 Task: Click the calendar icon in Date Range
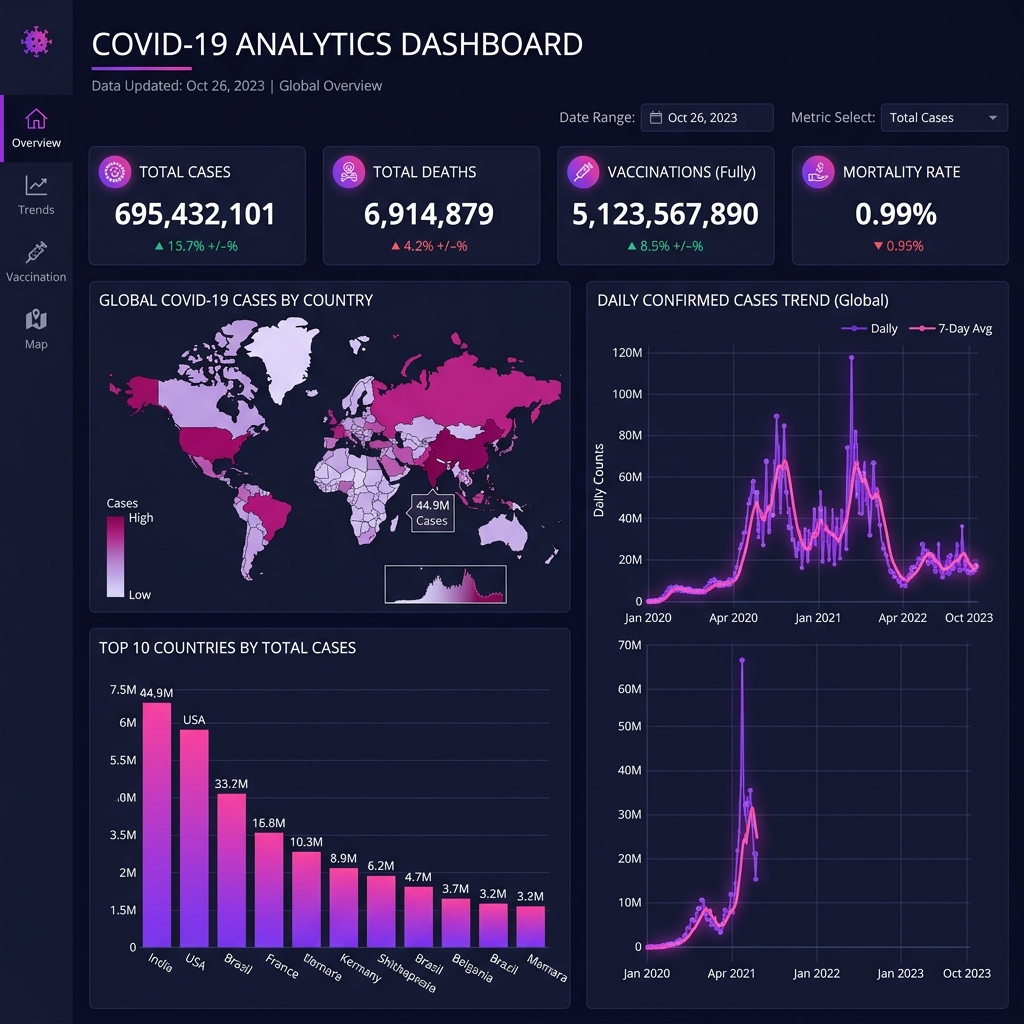click(656, 118)
